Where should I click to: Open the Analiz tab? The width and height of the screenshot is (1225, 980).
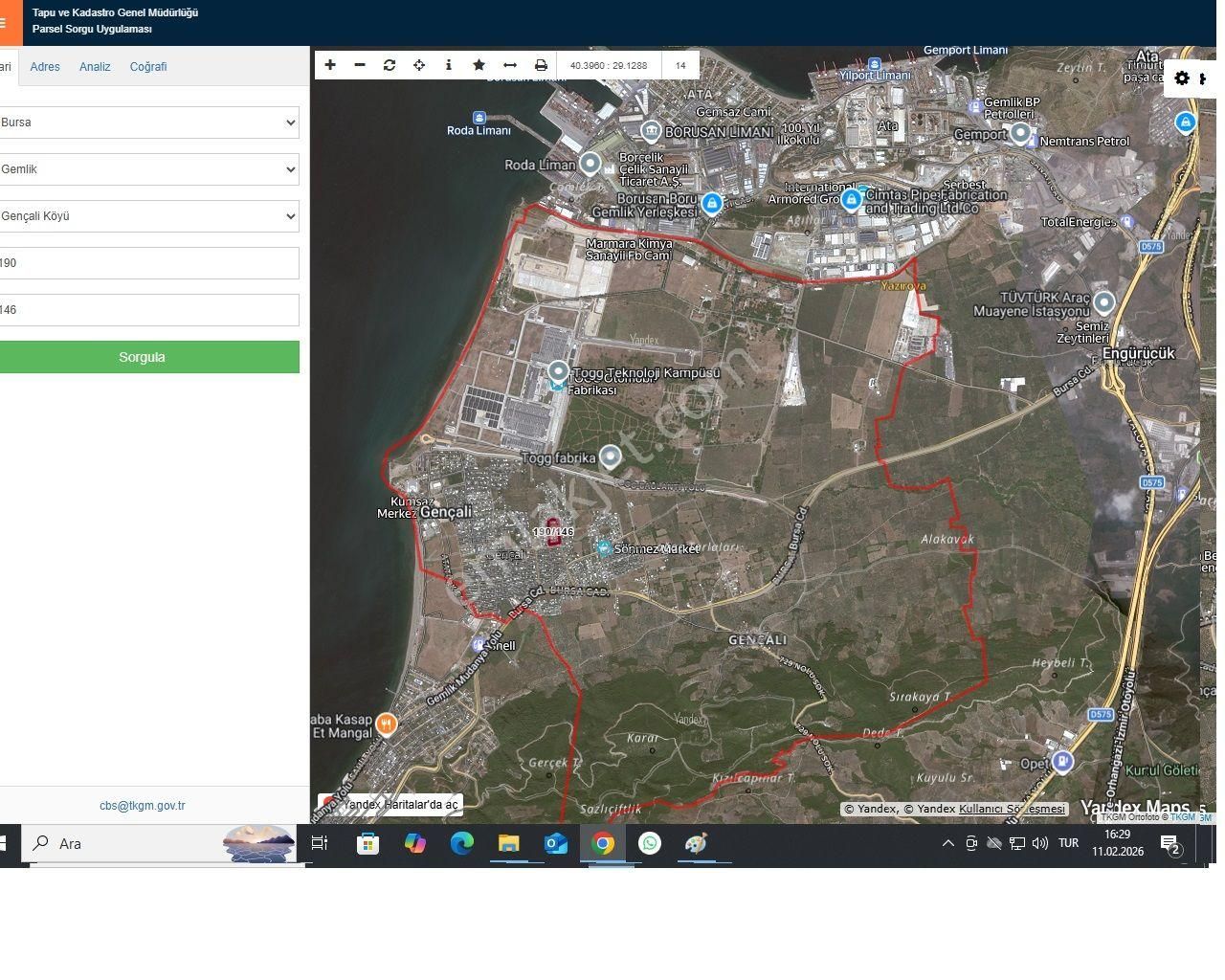pos(94,66)
